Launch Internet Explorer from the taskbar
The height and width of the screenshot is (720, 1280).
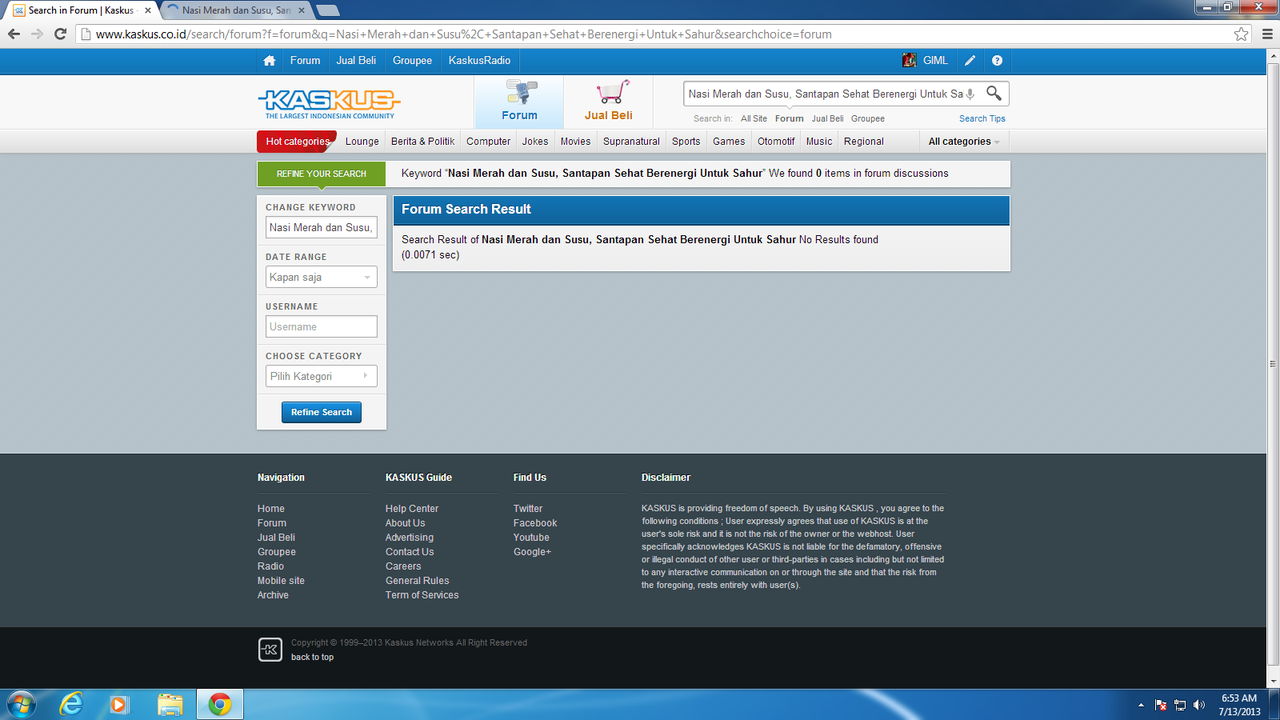71,704
